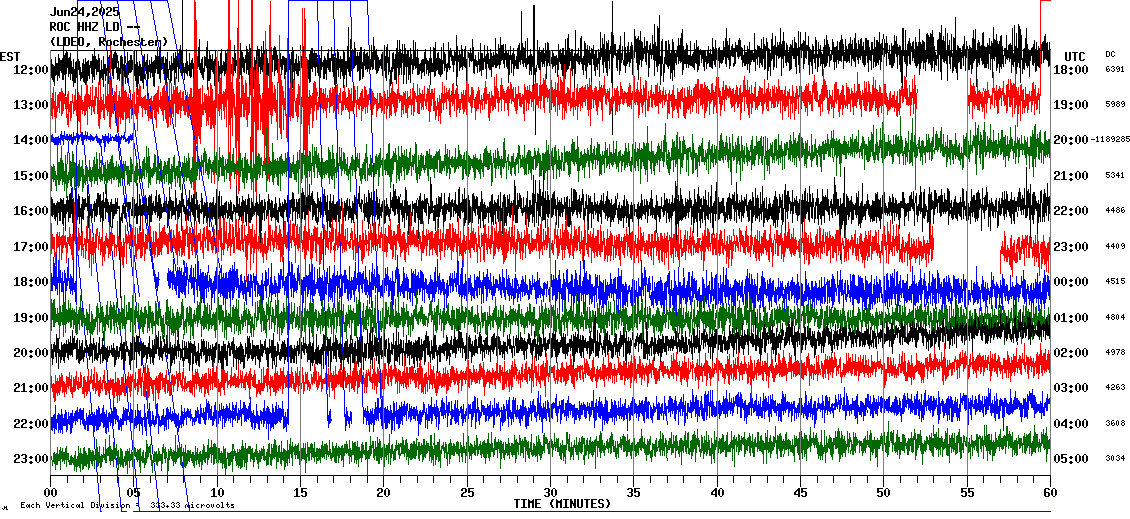Click the DC offset value 3034
The width and height of the screenshot is (1130, 519).
click(x=1115, y=459)
